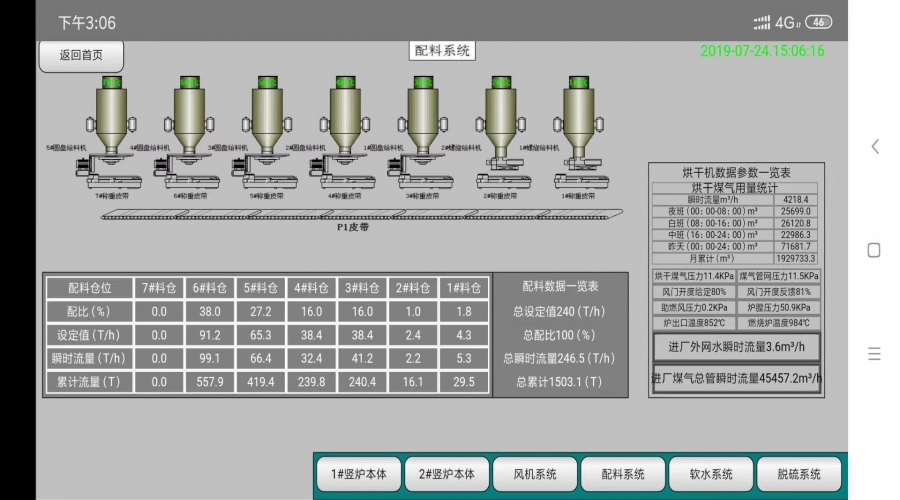
Task: Open the 软水系统 tab
Action: 710,473
